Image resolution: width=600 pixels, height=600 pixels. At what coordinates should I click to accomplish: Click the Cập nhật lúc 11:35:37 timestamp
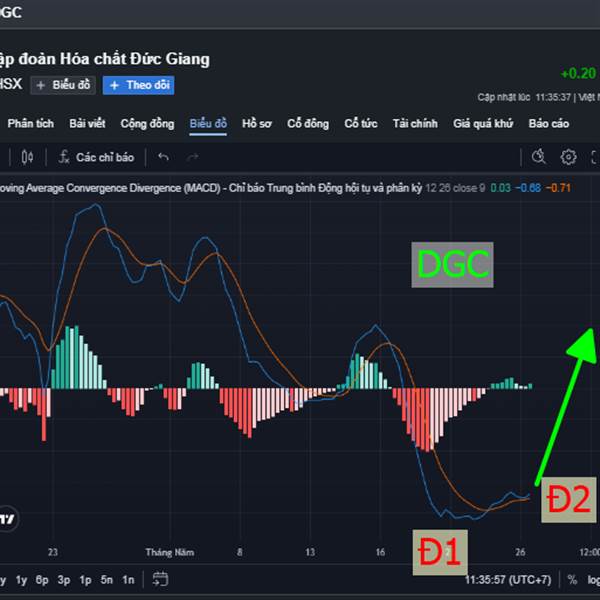(524, 97)
